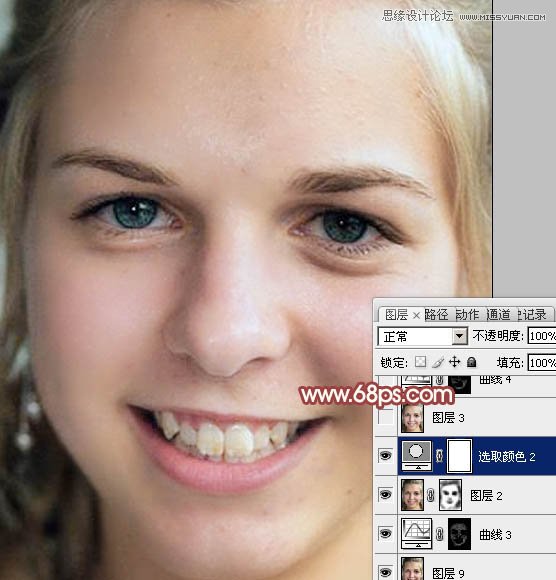Select the 曲线 3 layer name

tap(495, 535)
